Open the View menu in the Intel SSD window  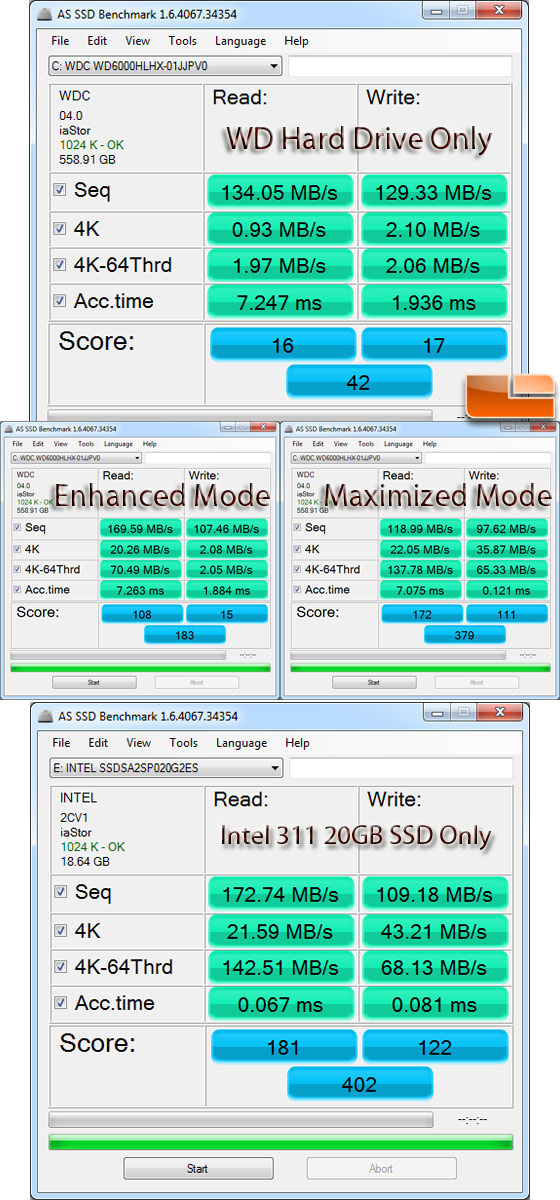139,743
